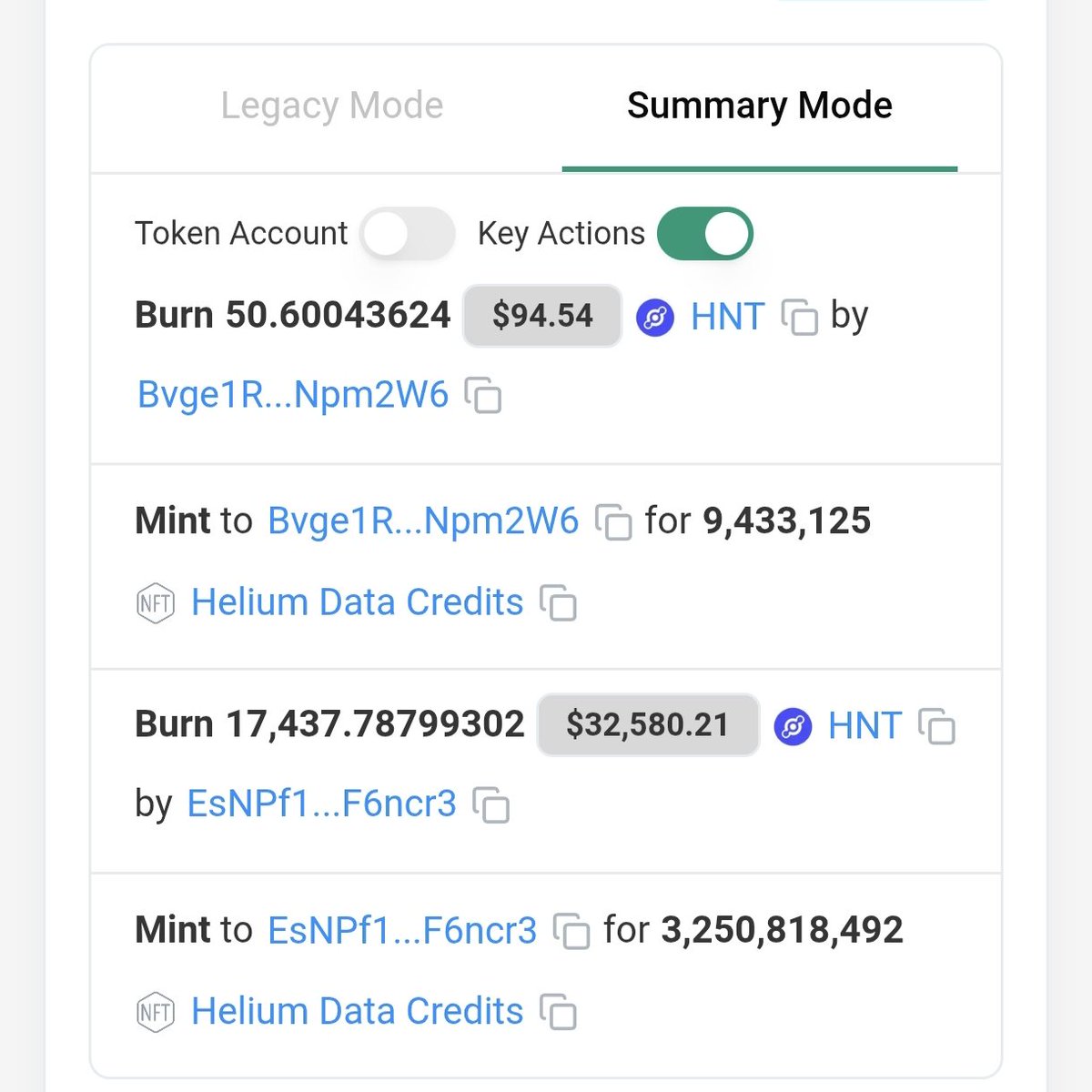
Task: Select the mint amount 9,433,125
Action: point(787,521)
